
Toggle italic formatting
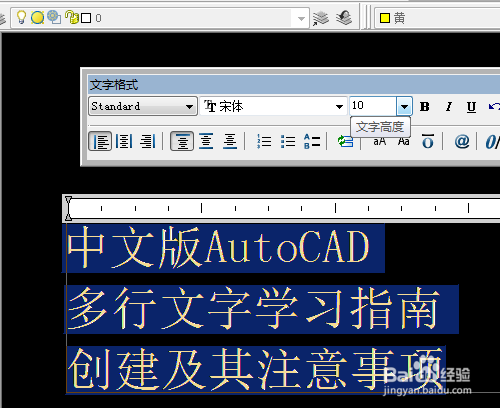pos(449,107)
